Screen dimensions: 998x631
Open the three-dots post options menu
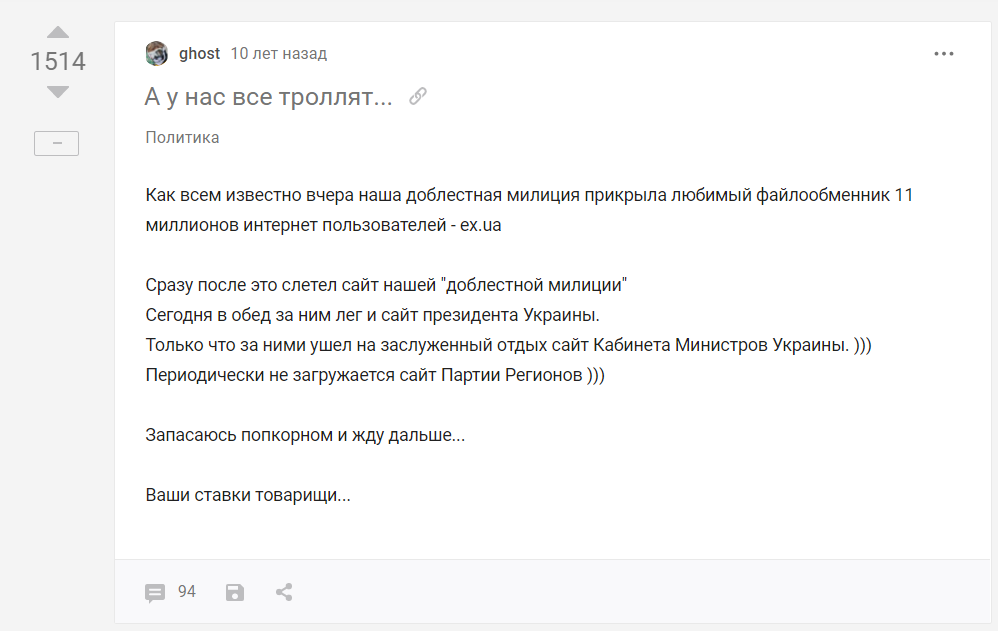click(944, 54)
